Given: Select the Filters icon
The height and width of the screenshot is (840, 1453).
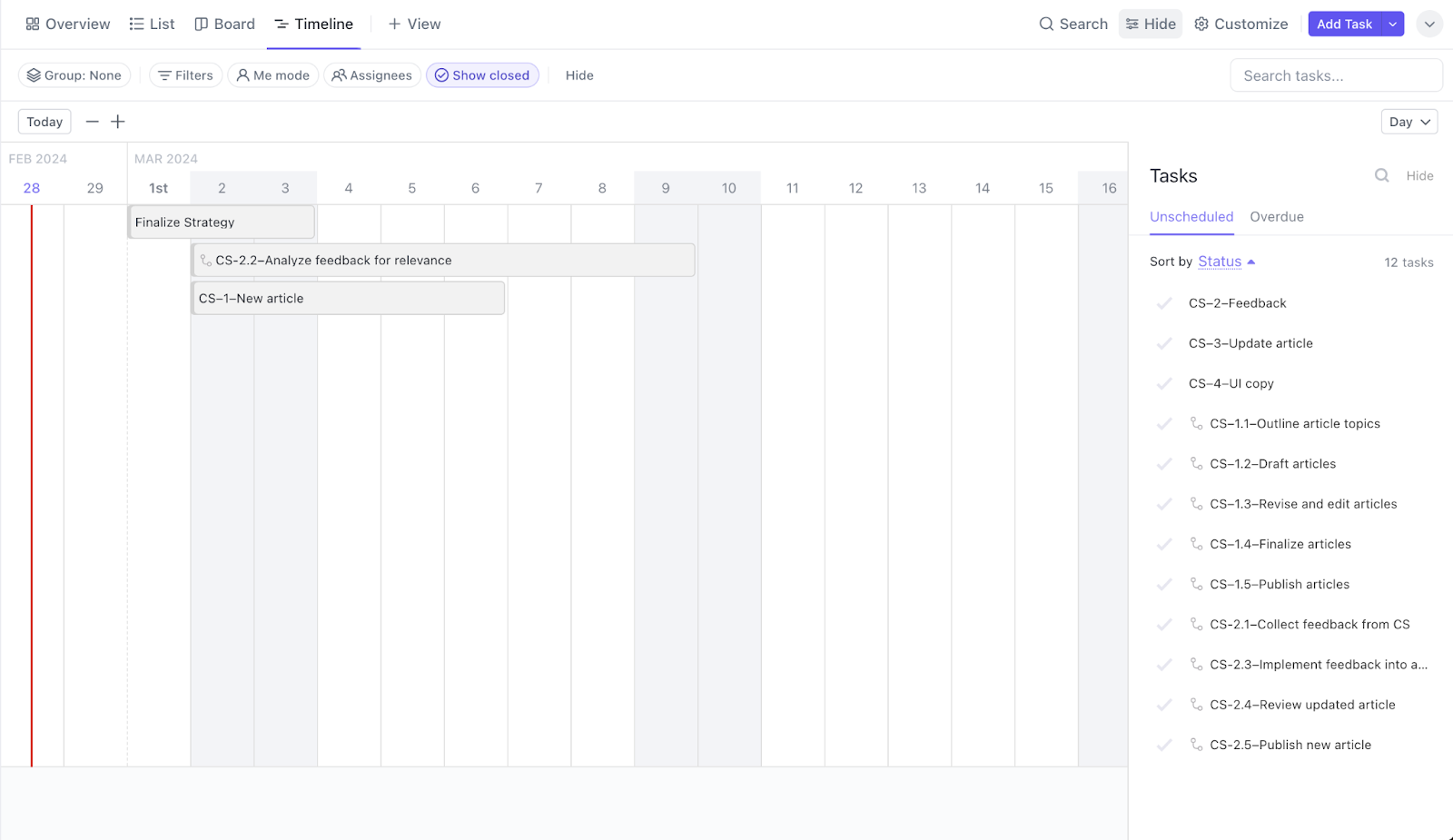Looking at the screenshot, I should coord(163,75).
